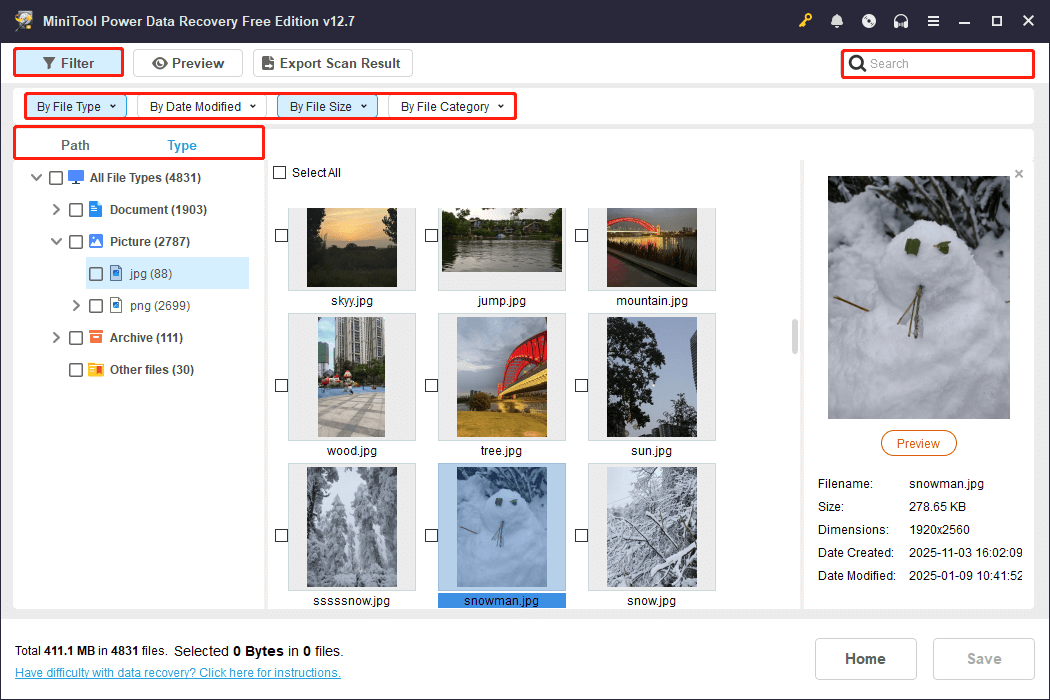This screenshot has width=1050, height=700.
Task: Select the snow.jpg thumbnail
Action: point(651,527)
